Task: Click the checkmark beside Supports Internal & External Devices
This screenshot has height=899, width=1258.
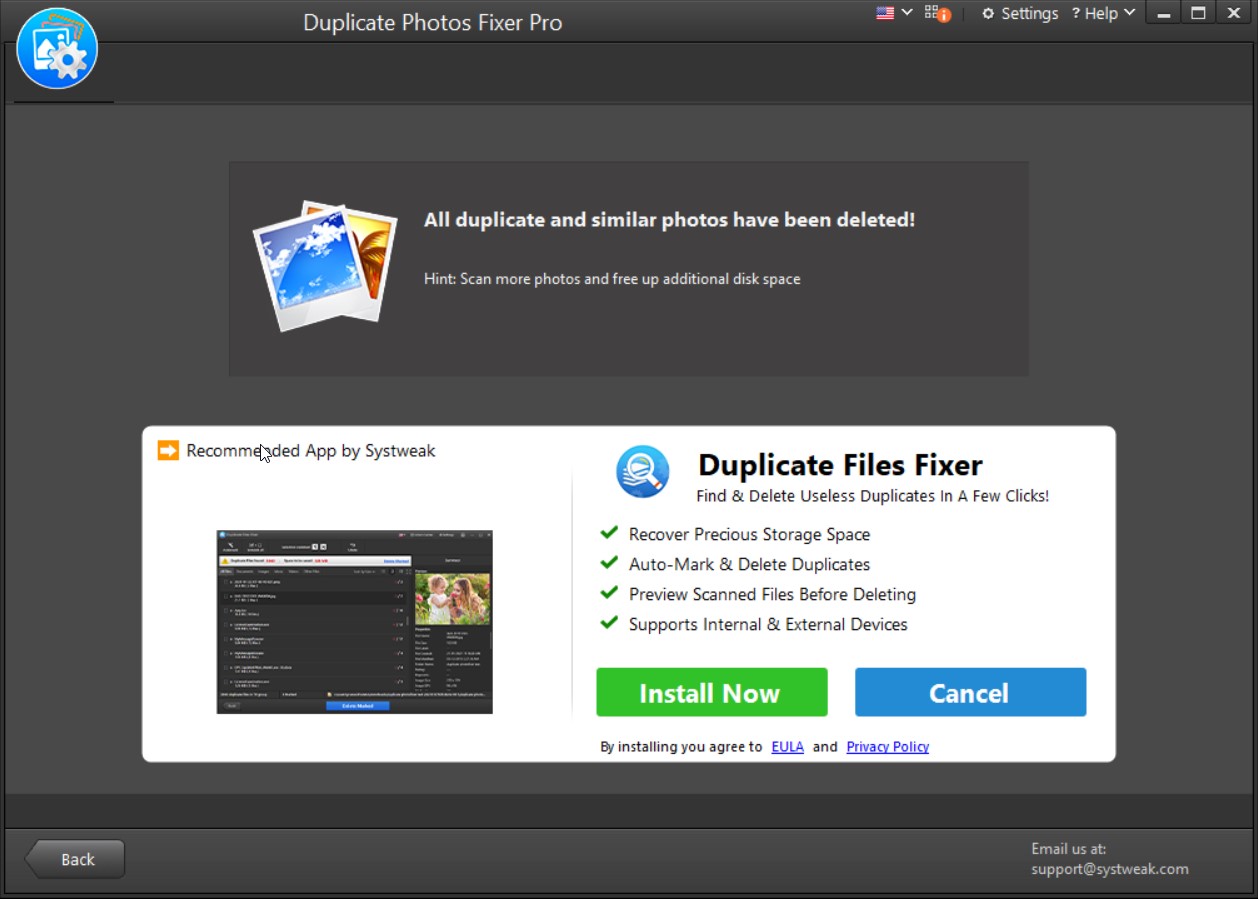Action: coord(609,623)
